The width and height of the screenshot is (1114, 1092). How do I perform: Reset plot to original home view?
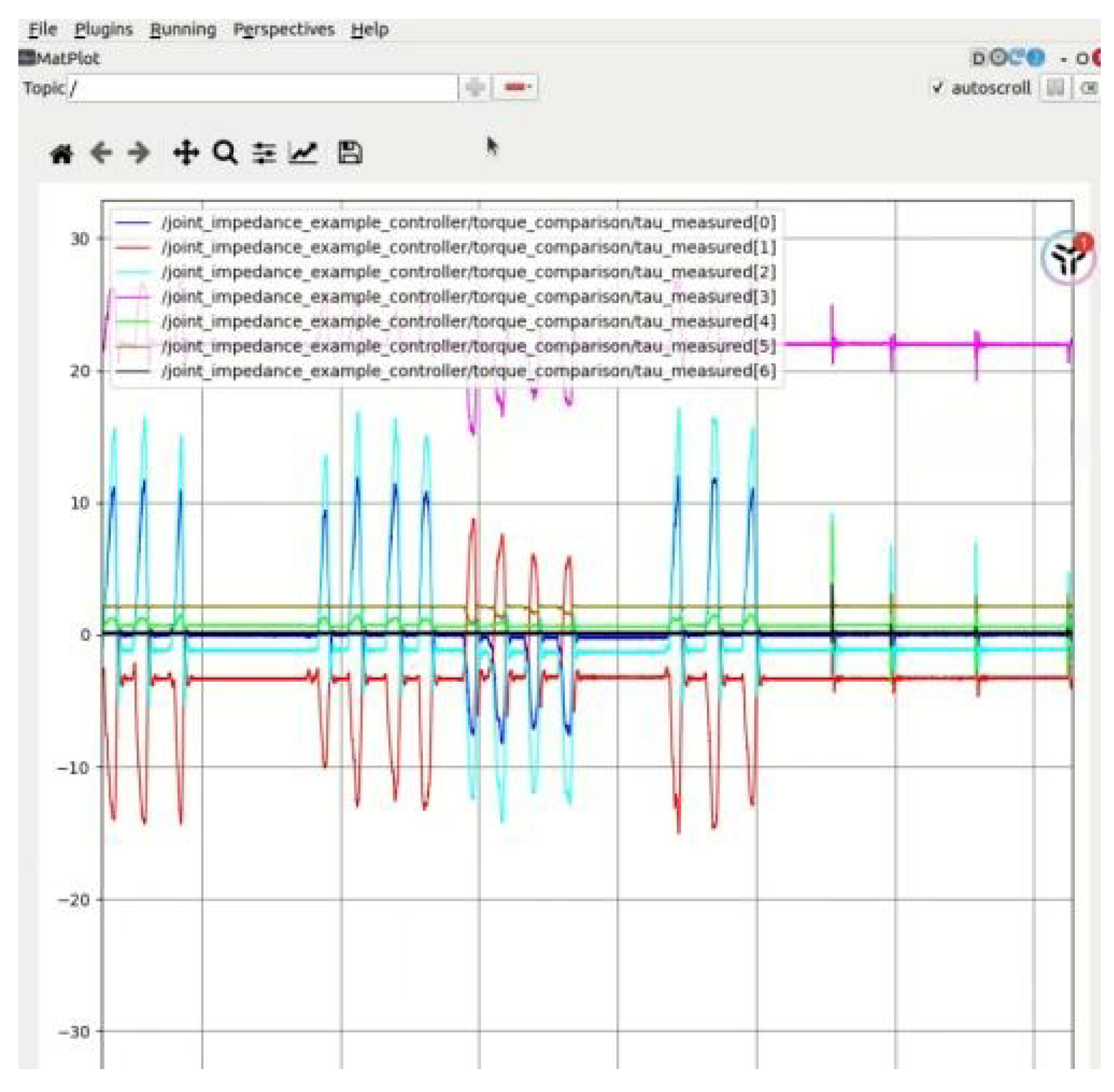pyautogui.click(x=62, y=153)
